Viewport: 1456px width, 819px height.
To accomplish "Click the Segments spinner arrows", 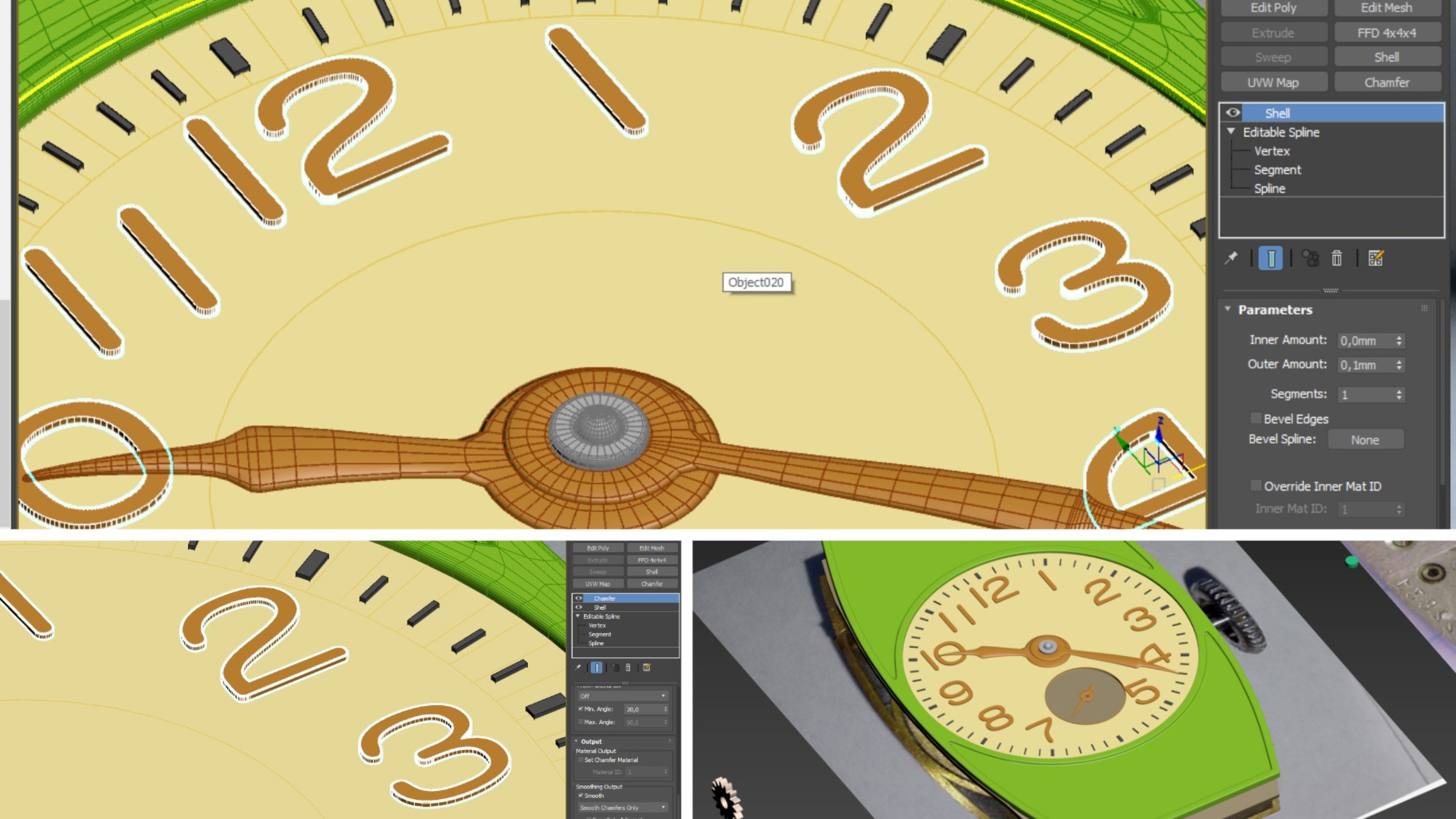I will [x=1400, y=395].
